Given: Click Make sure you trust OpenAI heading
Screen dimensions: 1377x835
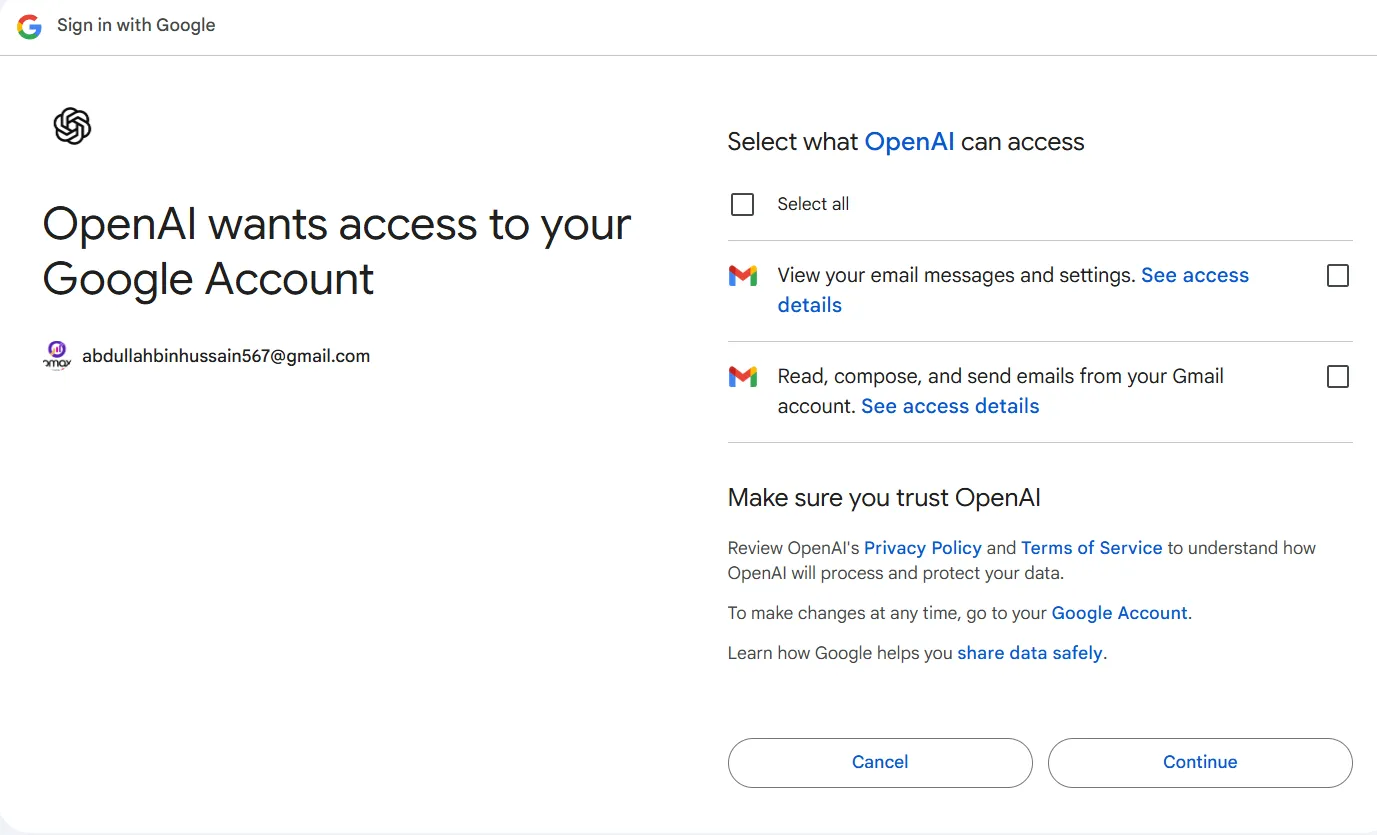Looking at the screenshot, I should [884, 497].
